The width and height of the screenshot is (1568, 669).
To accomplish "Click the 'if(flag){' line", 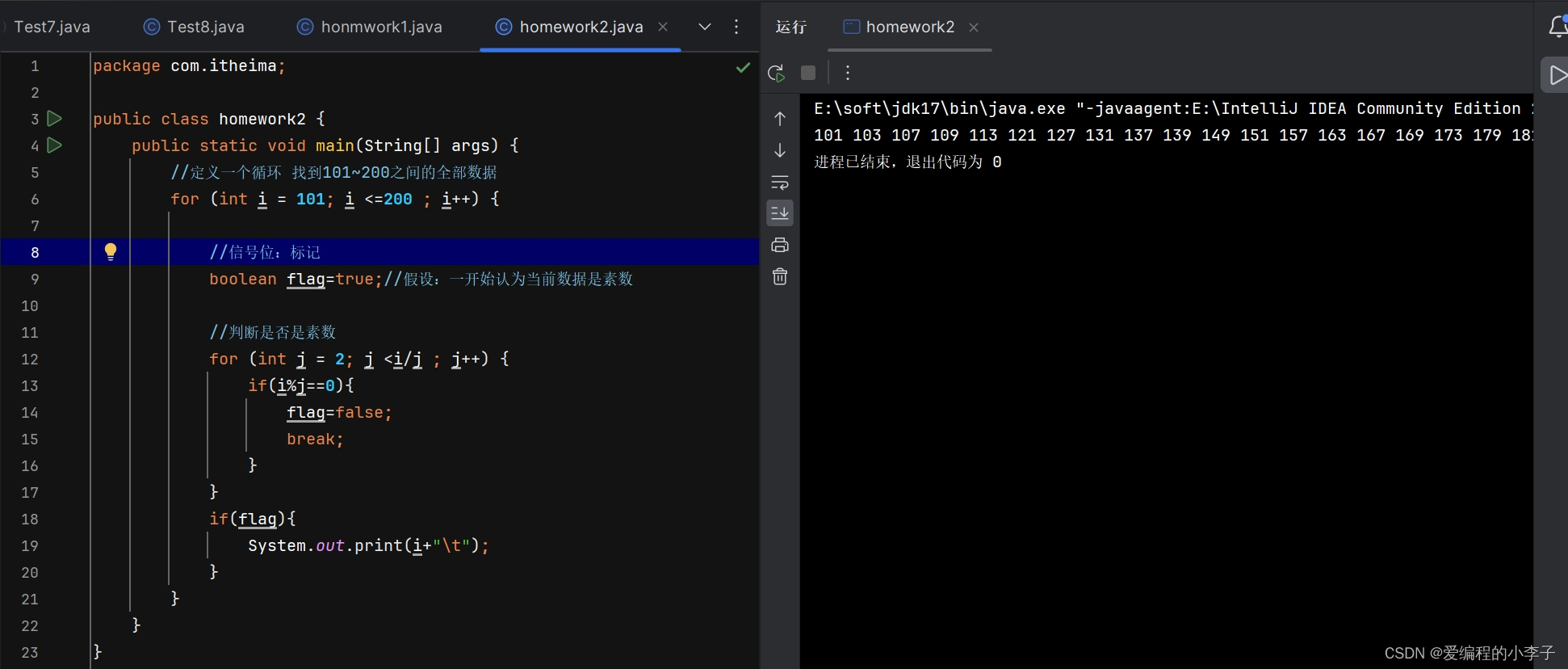I will (x=253, y=519).
